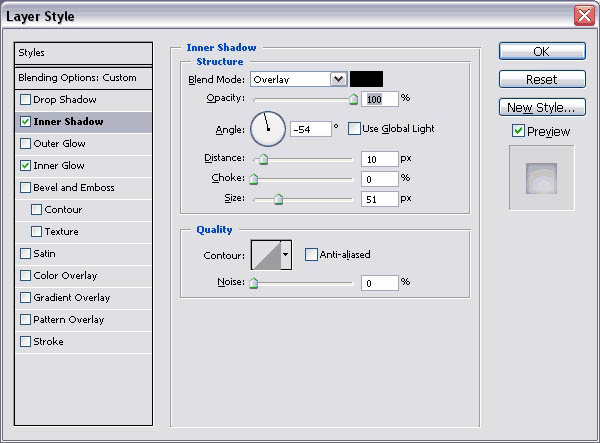The image size is (600, 443).
Task: Open the contour thumbnail picker
Action: coord(265,255)
